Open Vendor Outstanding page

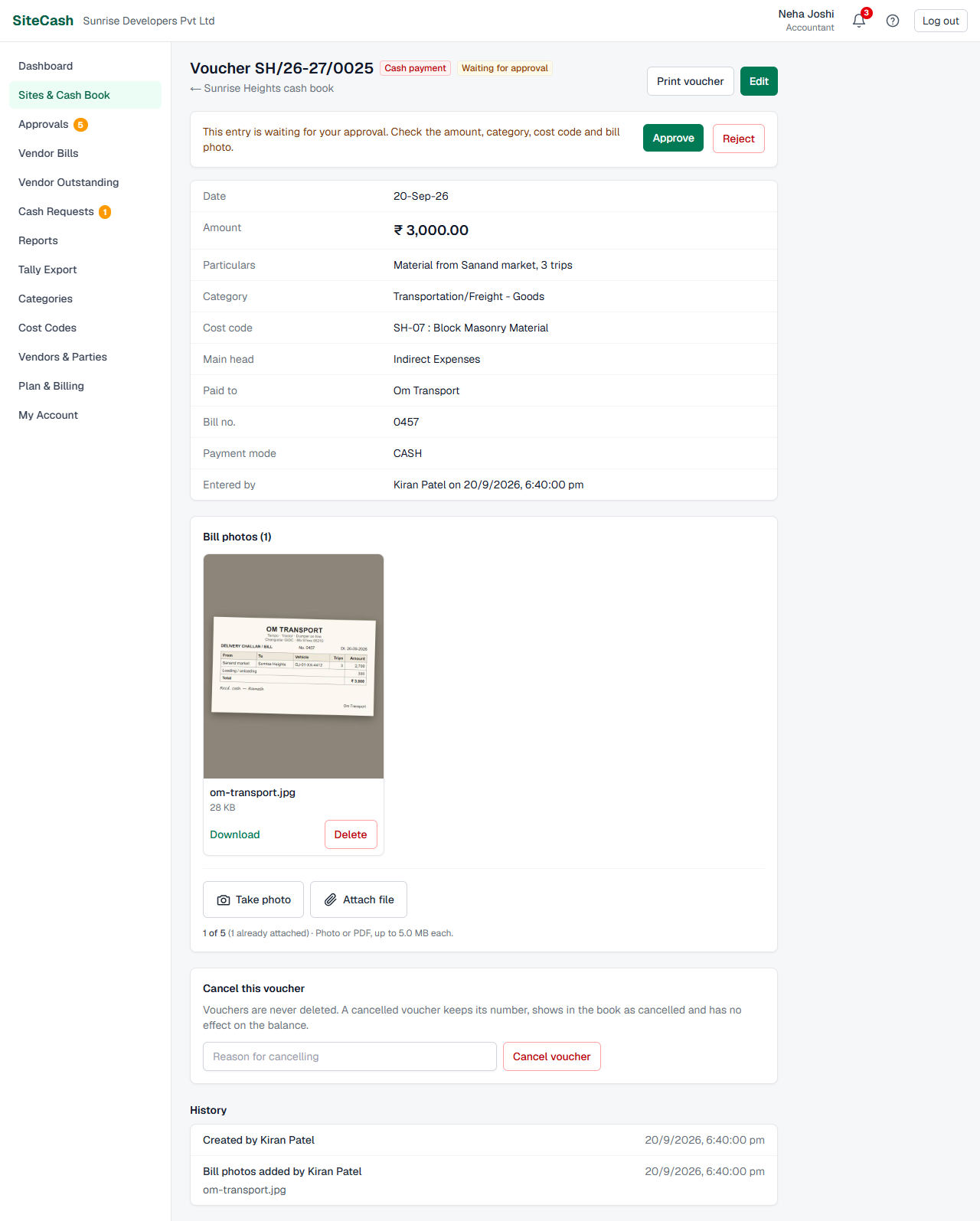pyautogui.click(x=85, y=182)
